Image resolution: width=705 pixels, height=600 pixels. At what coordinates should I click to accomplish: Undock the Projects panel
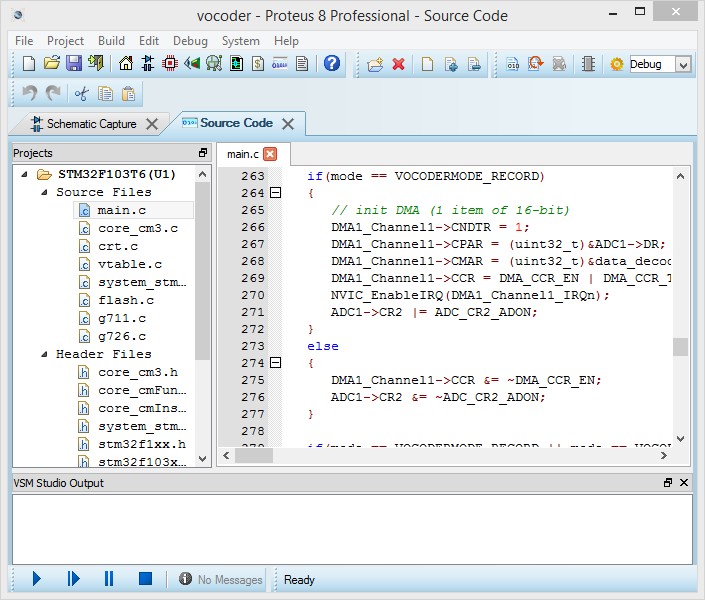[x=203, y=153]
